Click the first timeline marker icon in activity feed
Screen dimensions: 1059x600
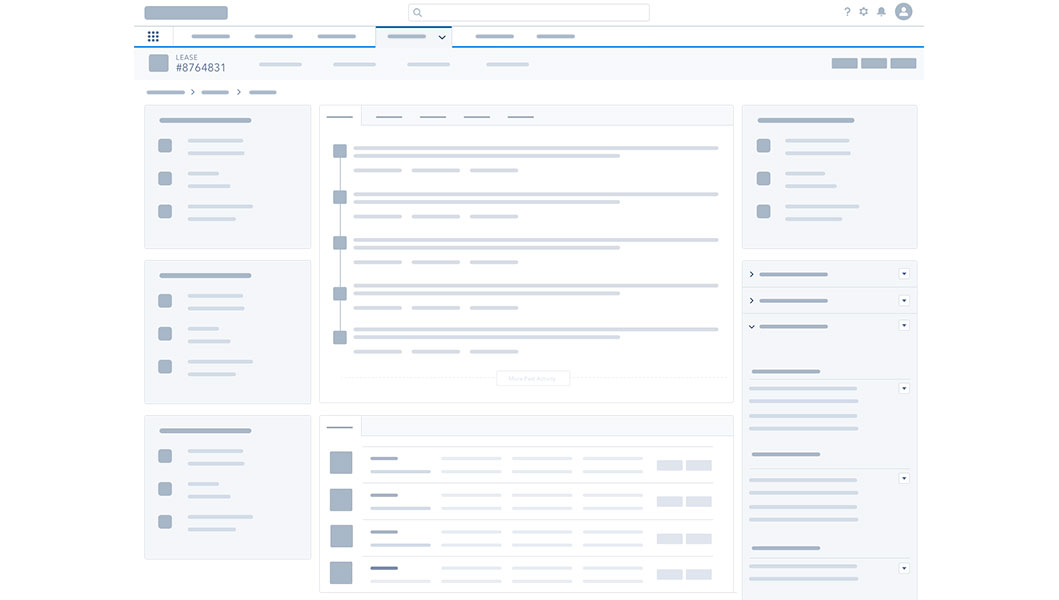(340, 150)
